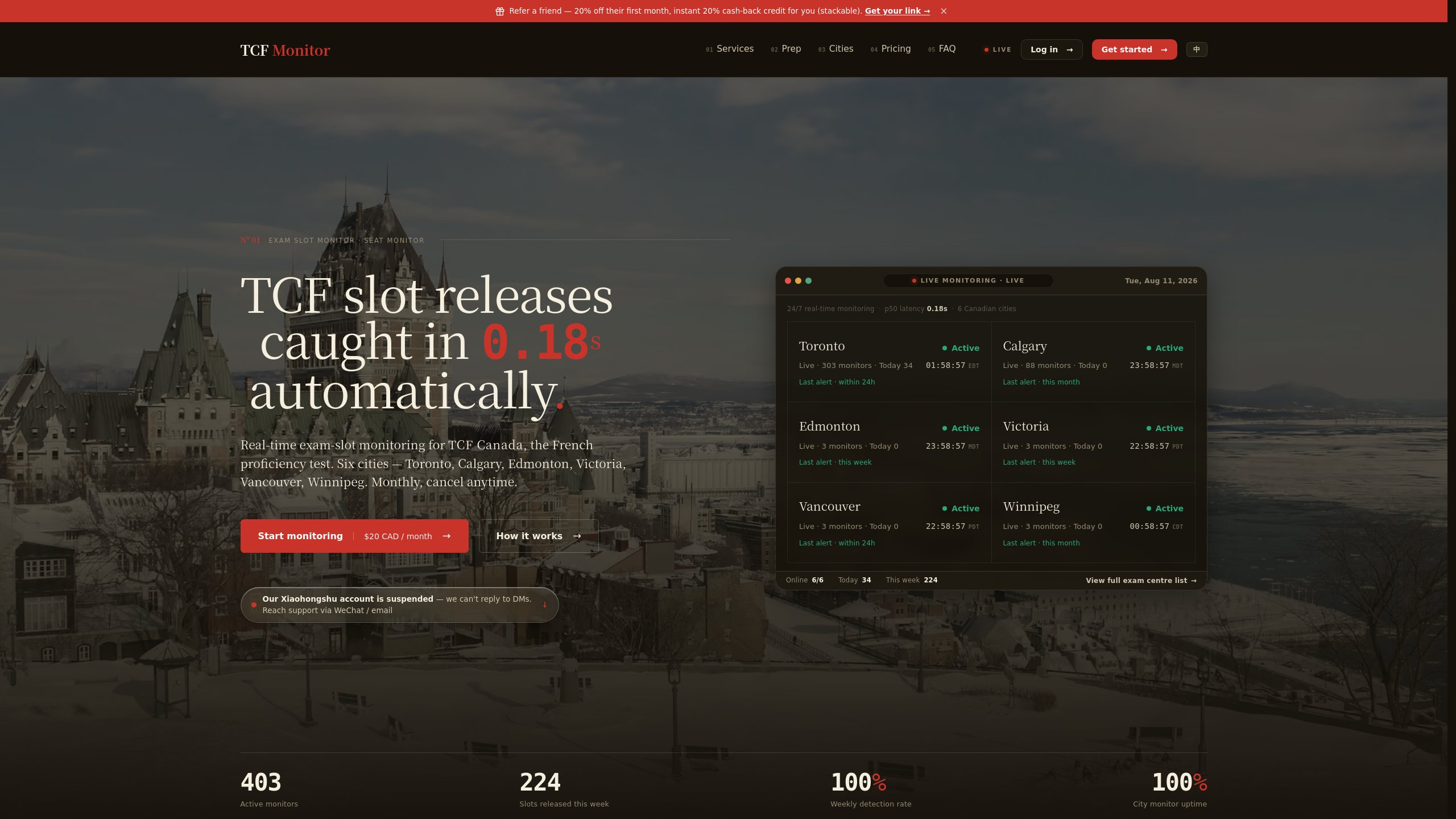
Task: Click the 'Weekly detection rate' stat
Action: click(871, 789)
